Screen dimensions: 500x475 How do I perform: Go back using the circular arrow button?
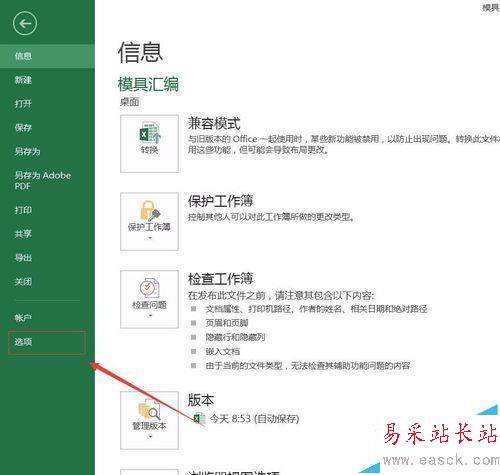coord(25,23)
